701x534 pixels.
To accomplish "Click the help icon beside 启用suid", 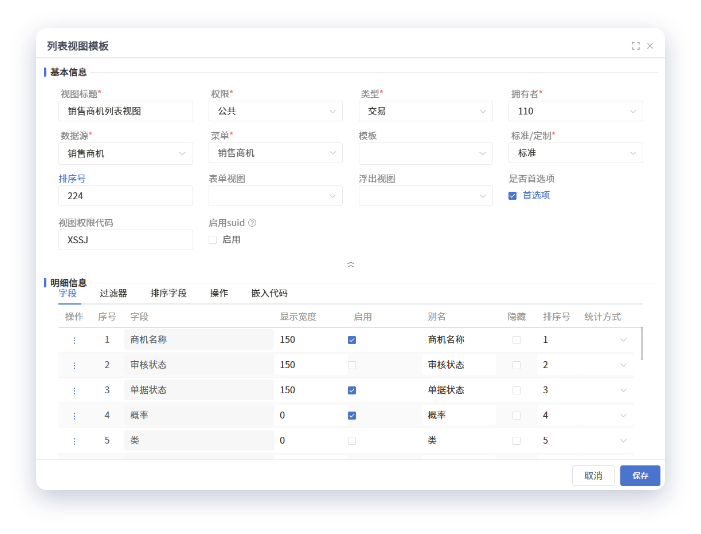I will [x=252, y=223].
